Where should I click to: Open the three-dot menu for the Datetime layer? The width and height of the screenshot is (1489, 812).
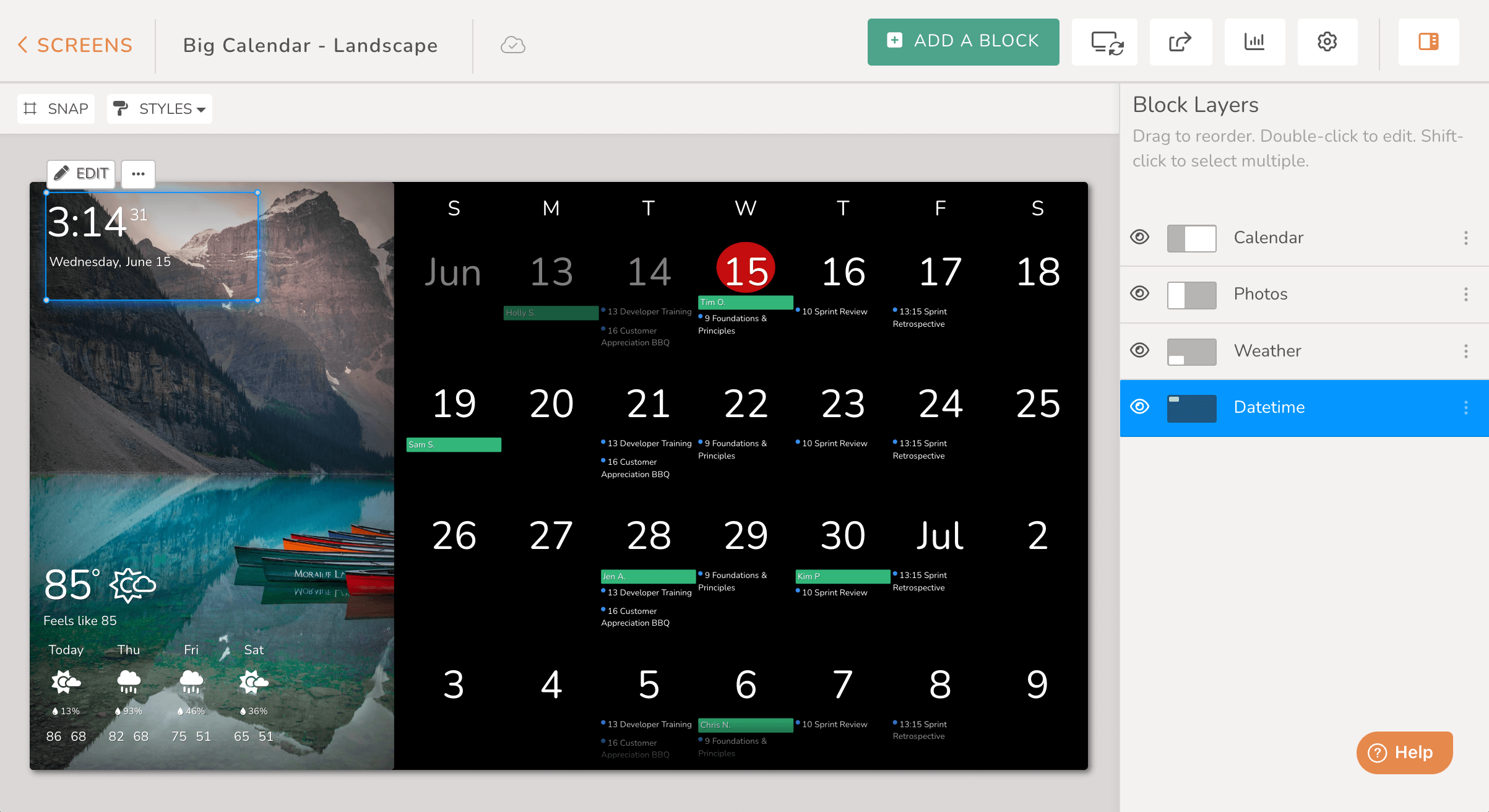click(x=1465, y=408)
